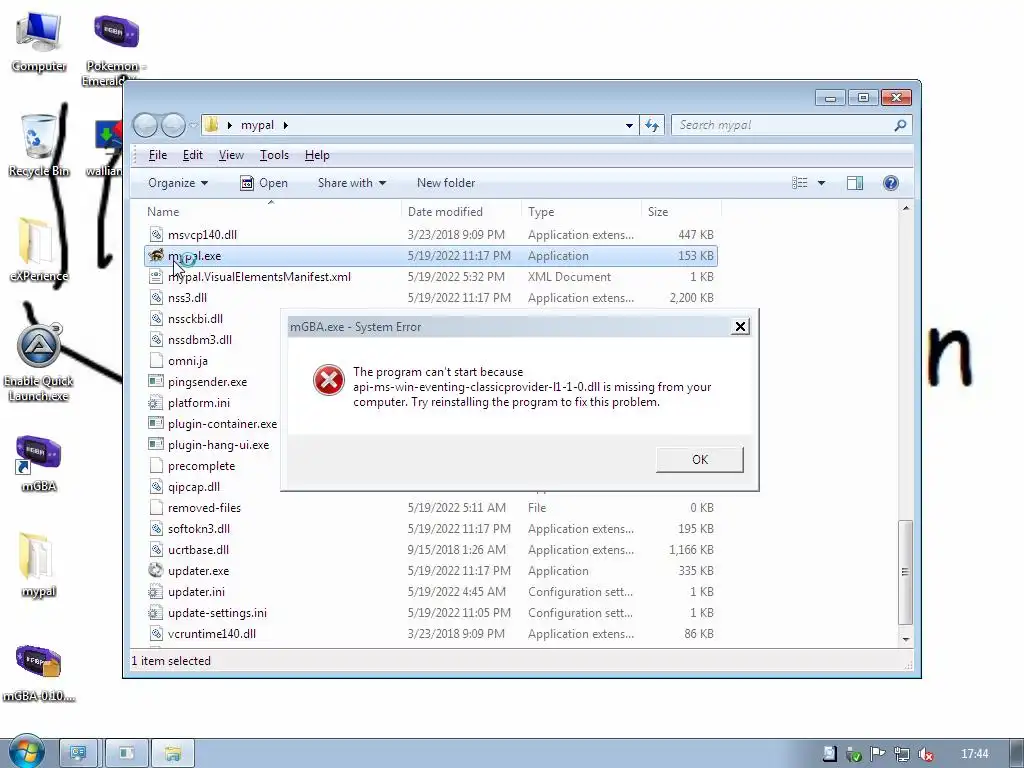Click the Back navigation button
Viewport: 1024px width, 768px height.
pyautogui.click(x=146, y=125)
